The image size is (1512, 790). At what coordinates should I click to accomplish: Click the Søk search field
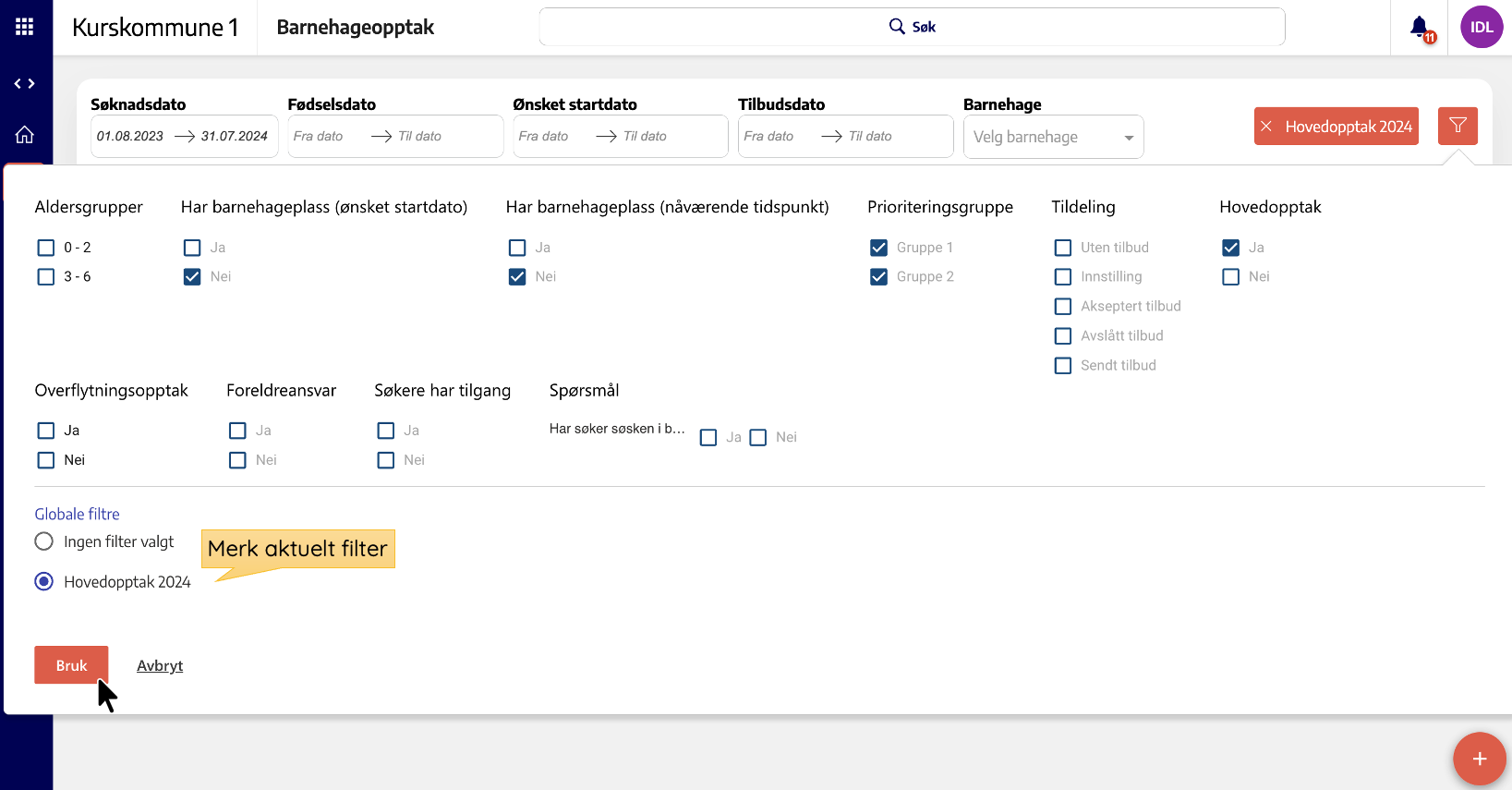[912, 27]
